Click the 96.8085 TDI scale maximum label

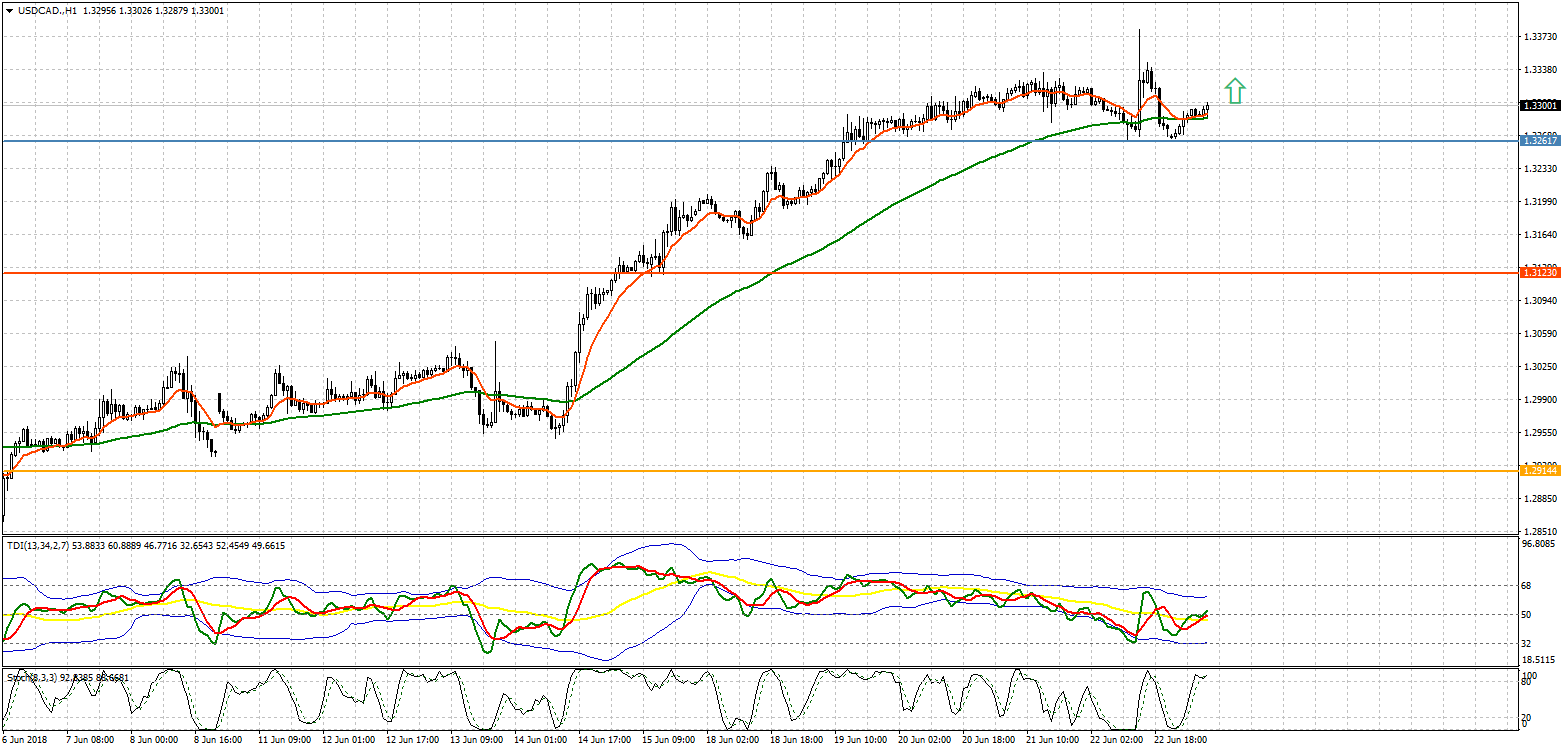coord(1537,545)
